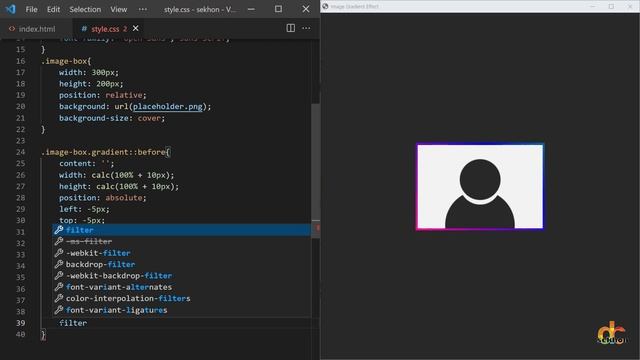This screenshot has width=640, height=360.
Task: Click the style.css hash file icon
Action: [x=84, y=29]
